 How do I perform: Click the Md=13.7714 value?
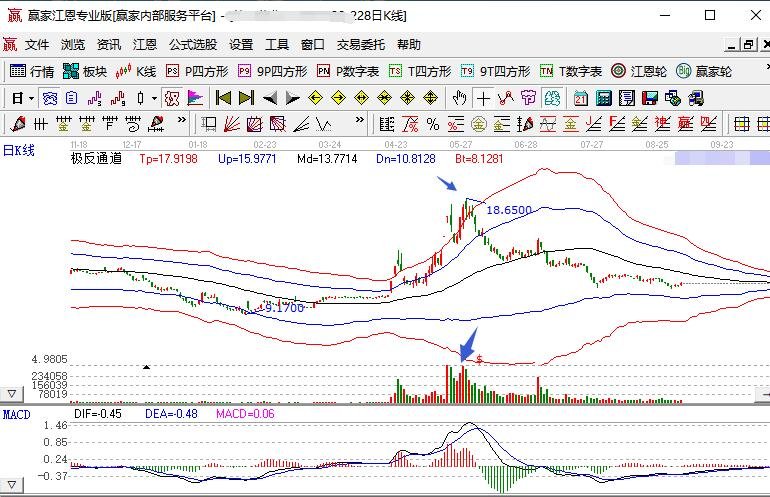(x=327, y=159)
